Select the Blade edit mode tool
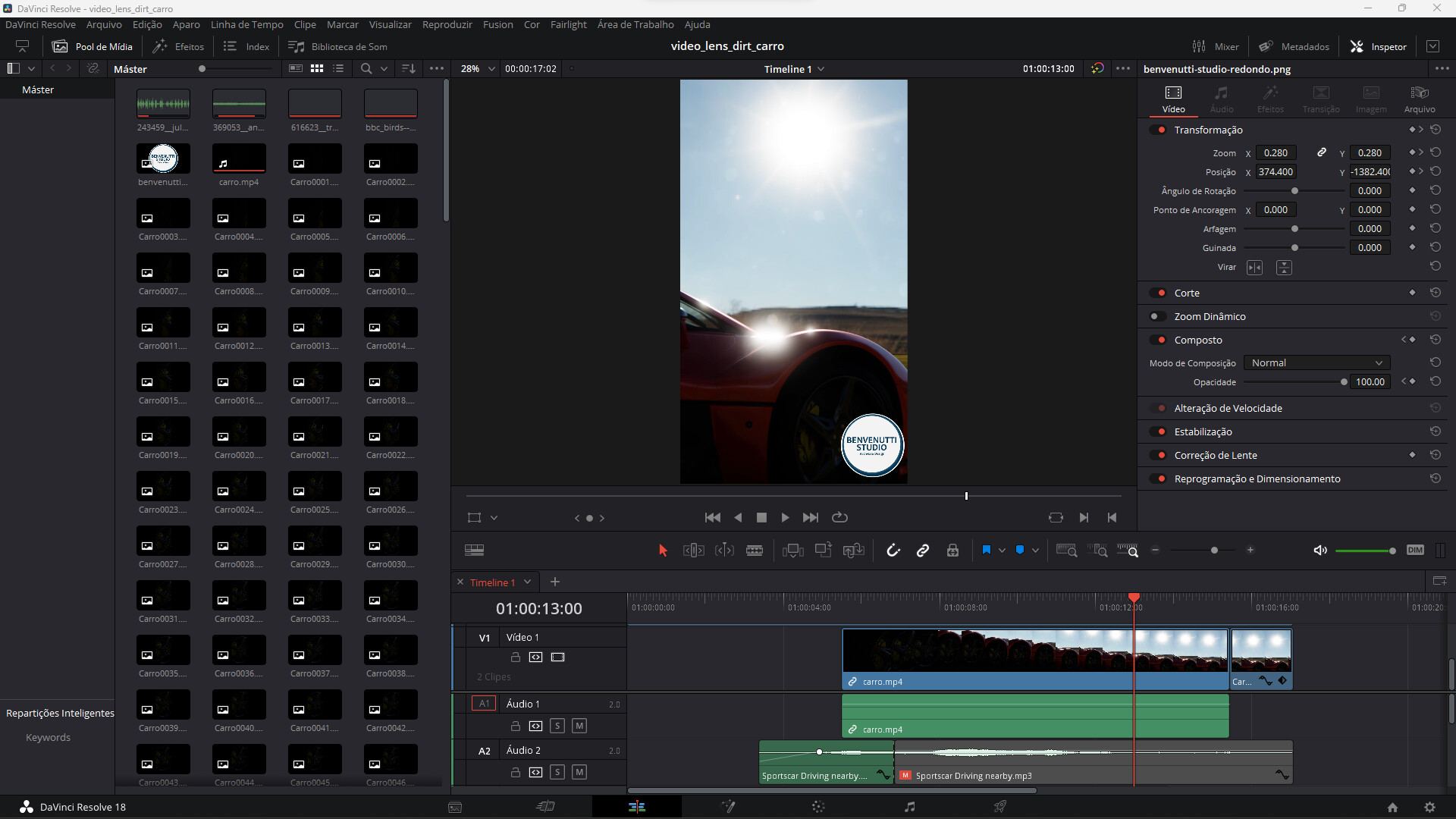This screenshot has height=819, width=1456. (755, 550)
